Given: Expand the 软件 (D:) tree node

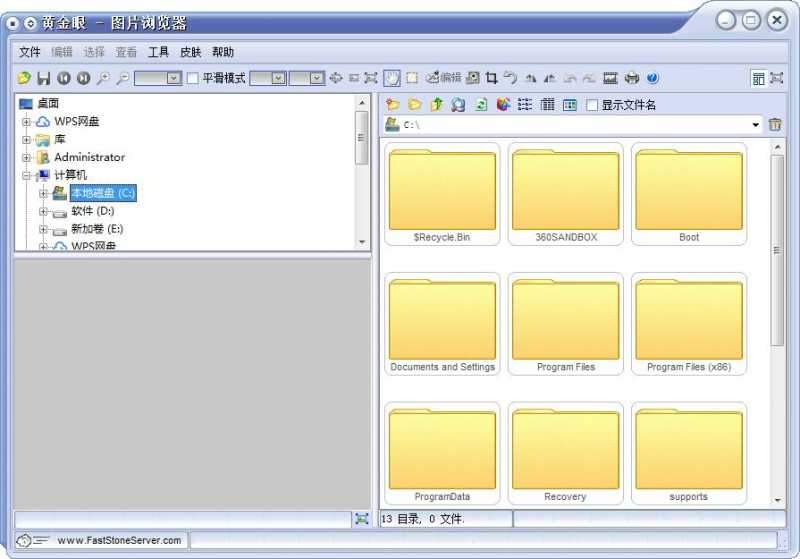Looking at the screenshot, I should (43, 211).
